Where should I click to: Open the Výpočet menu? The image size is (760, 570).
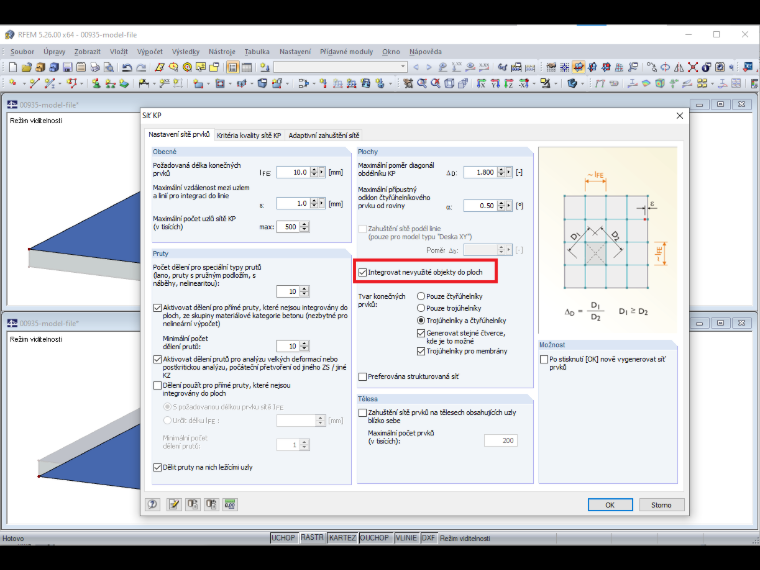tap(150, 51)
